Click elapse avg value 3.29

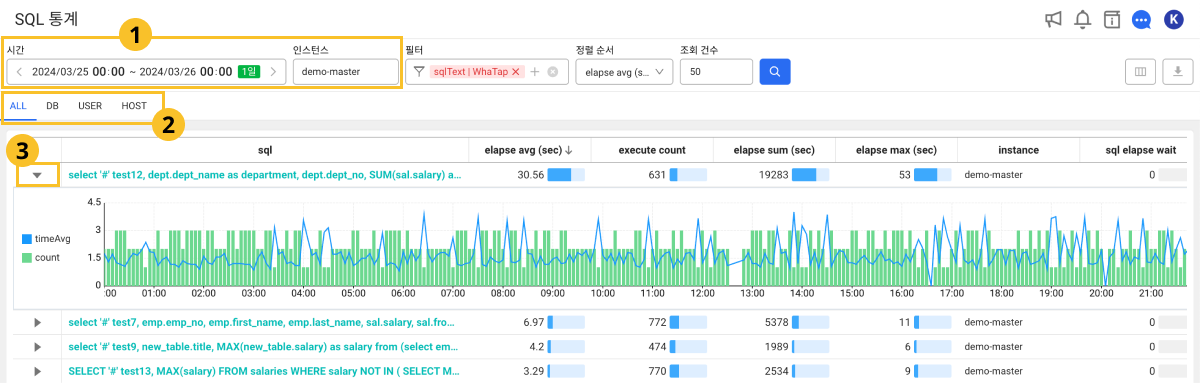(533, 370)
